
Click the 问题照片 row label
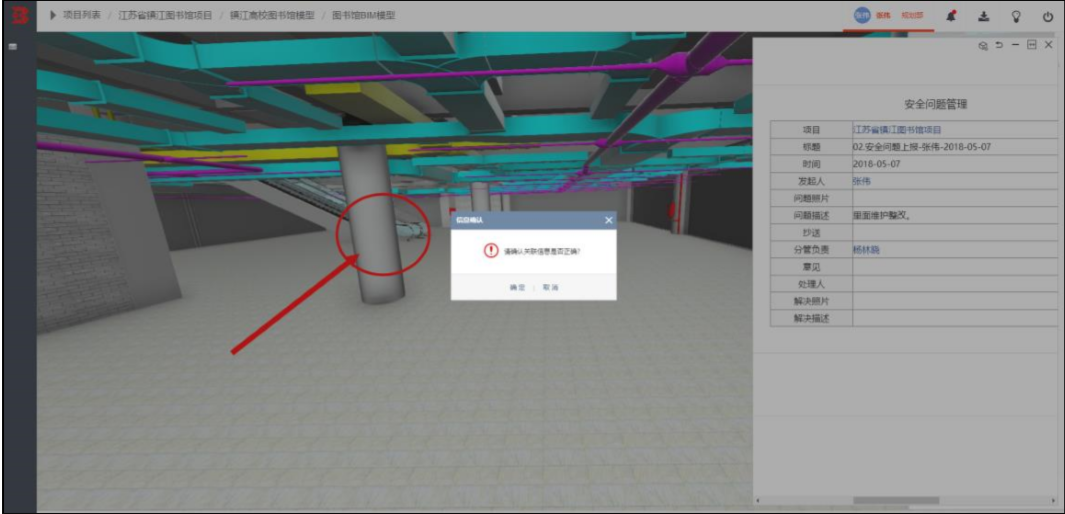pos(811,198)
